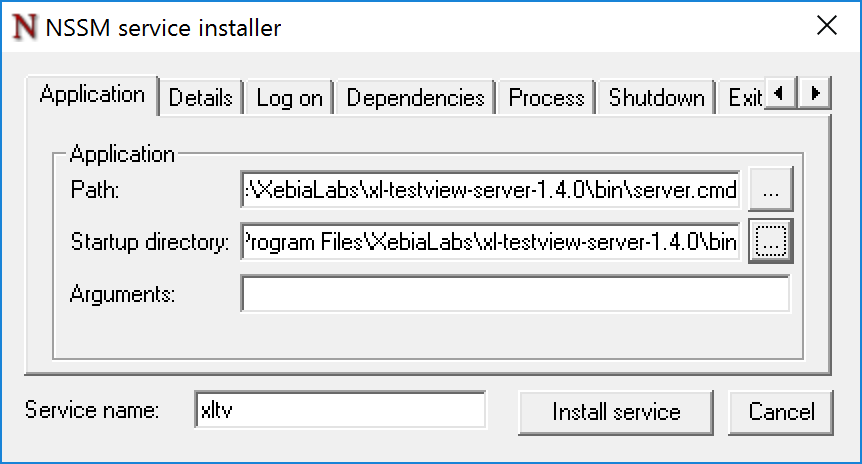The width and height of the screenshot is (862, 464).
Task: Show the Process tab
Action: coord(546,98)
